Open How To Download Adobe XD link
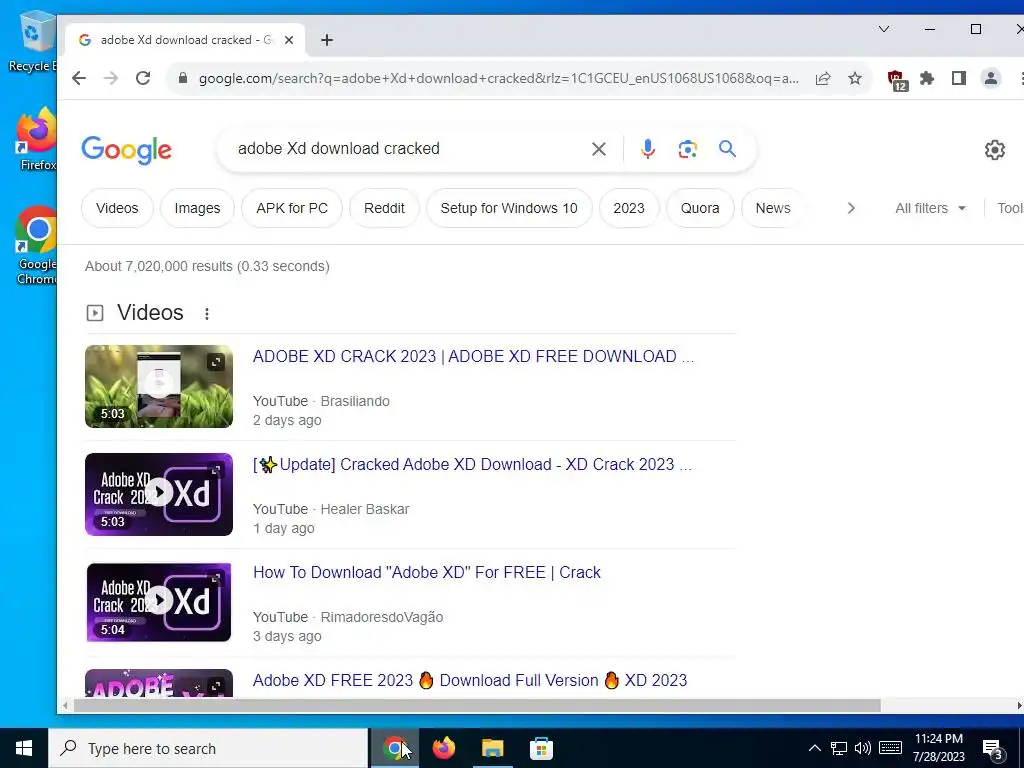 tap(426, 573)
